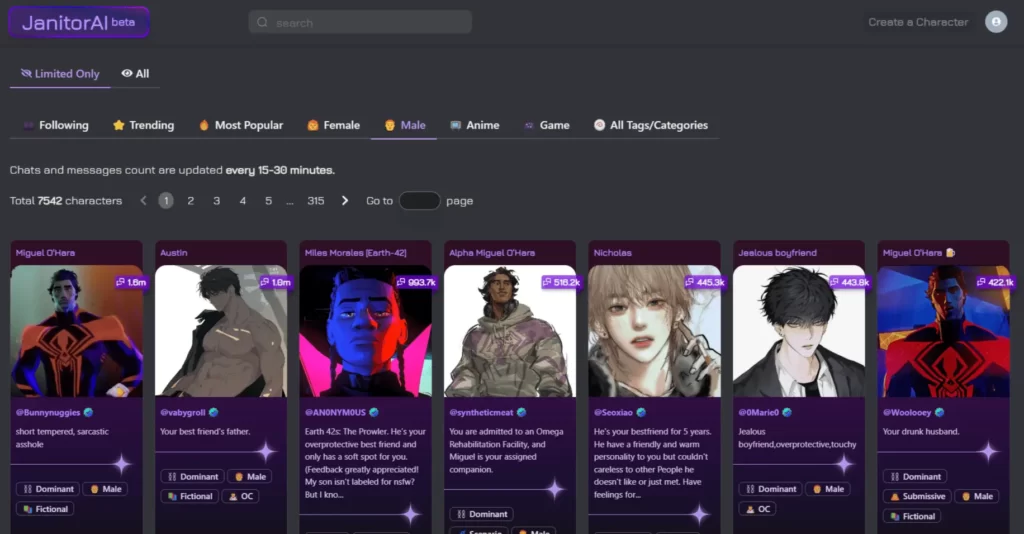Go to the previous page arrow
Viewport: 1024px width, 534px height.
pos(144,201)
